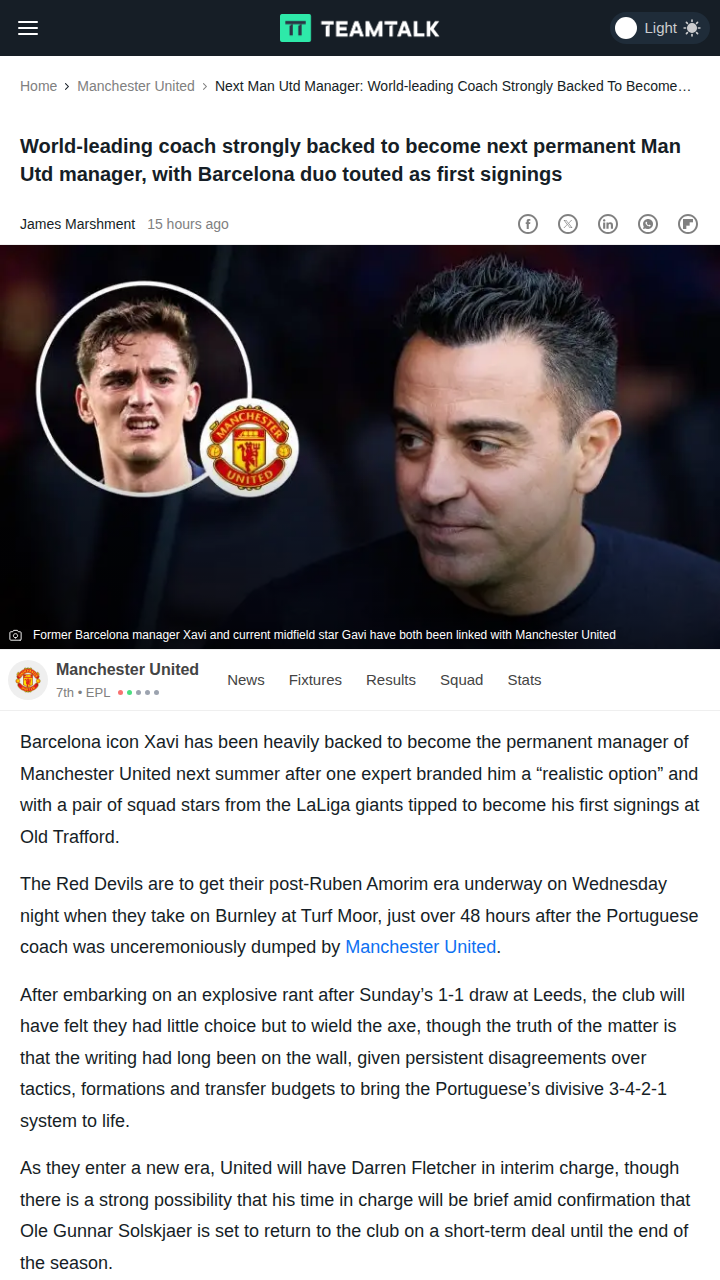720x1280 pixels.
Task: Share article on LinkedIn
Action: pos(608,224)
